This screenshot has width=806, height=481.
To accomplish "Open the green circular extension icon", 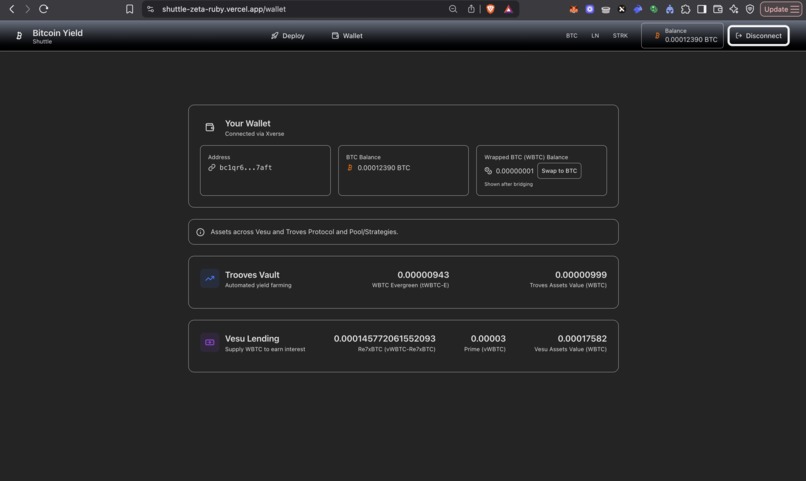I will 653,9.
